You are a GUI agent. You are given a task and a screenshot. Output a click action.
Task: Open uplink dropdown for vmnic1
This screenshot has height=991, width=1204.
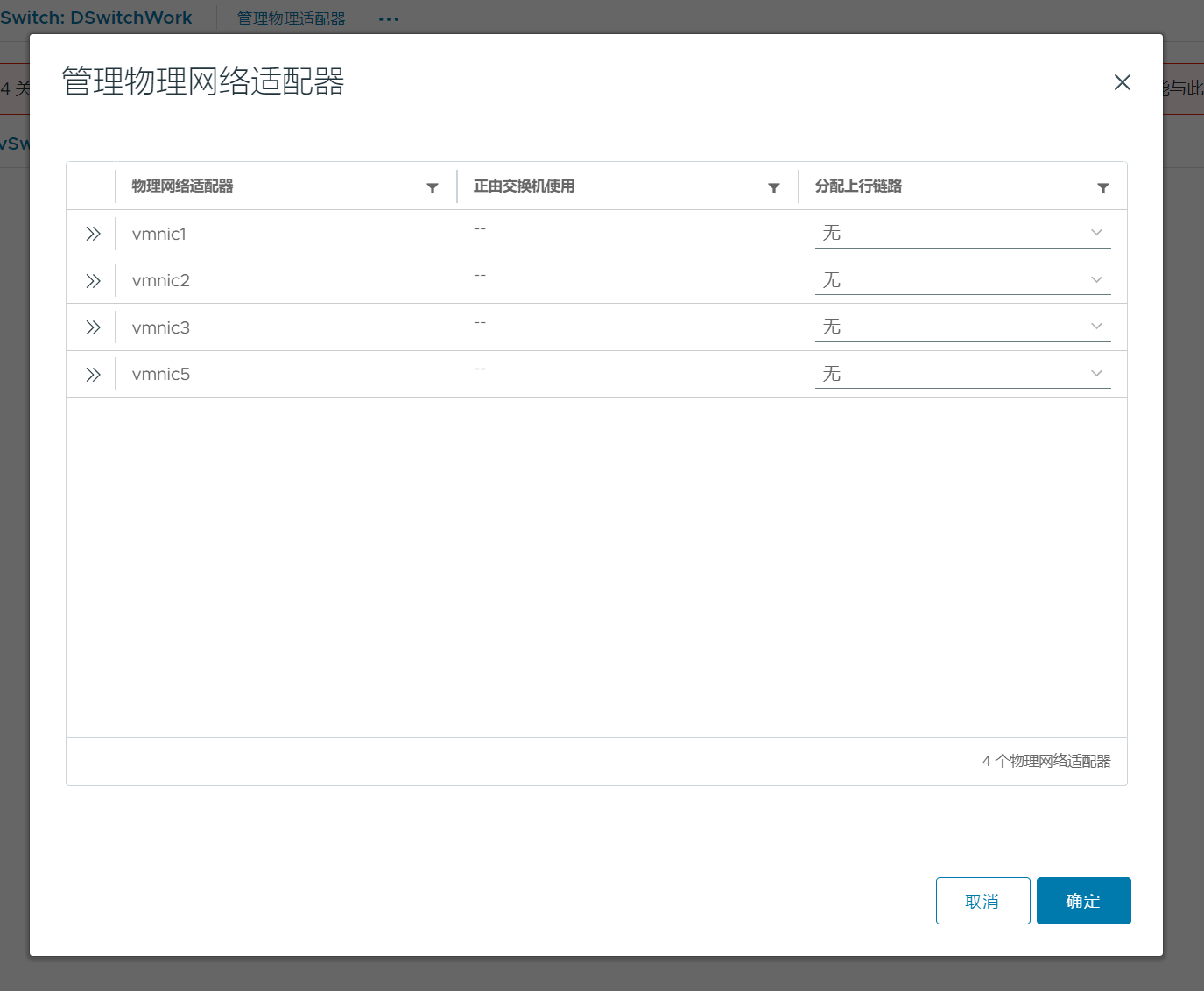961,233
